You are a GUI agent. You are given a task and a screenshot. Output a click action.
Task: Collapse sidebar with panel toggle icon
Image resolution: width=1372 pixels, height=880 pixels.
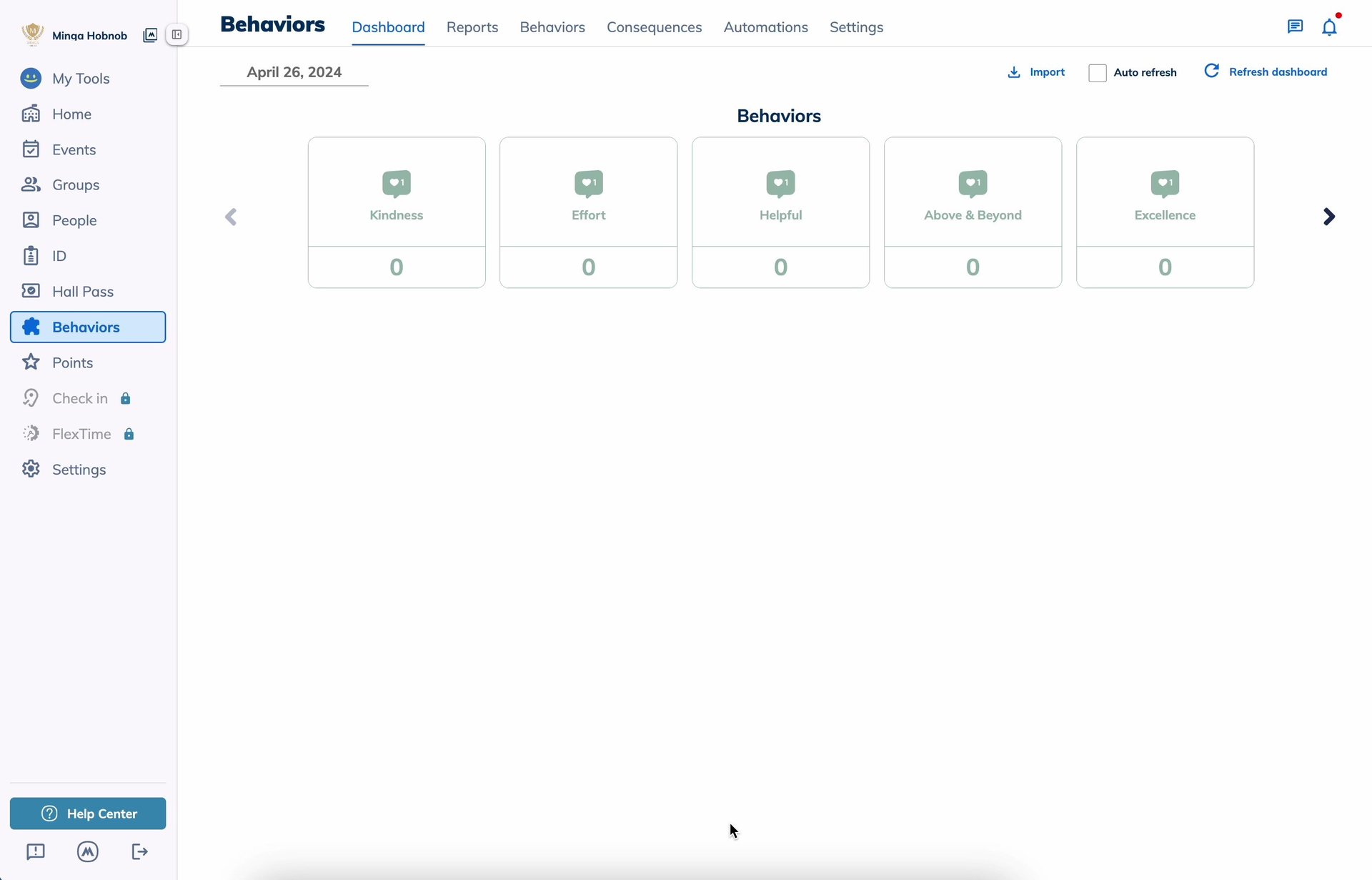[x=177, y=34]
